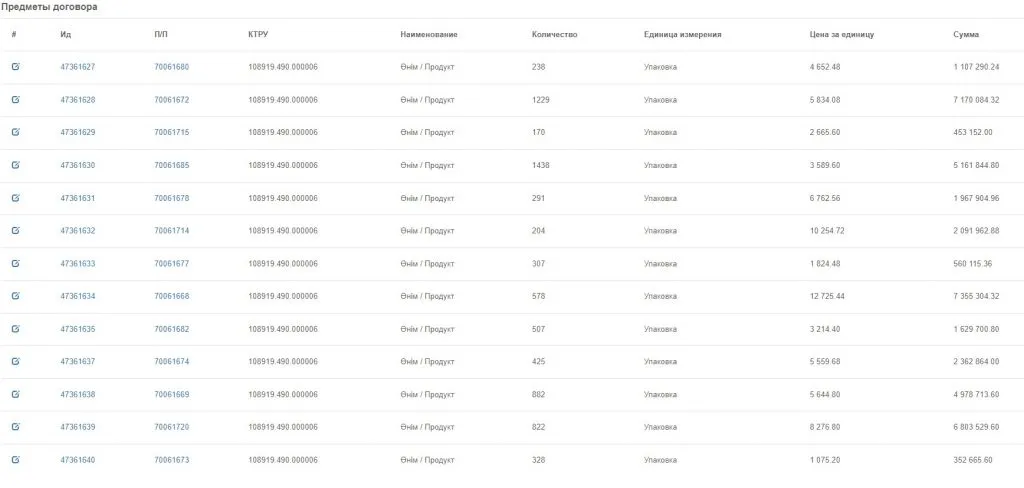The image size is (1024, 488).
Task: Click edit icon for row 47361627
Action: click(15, 67)
